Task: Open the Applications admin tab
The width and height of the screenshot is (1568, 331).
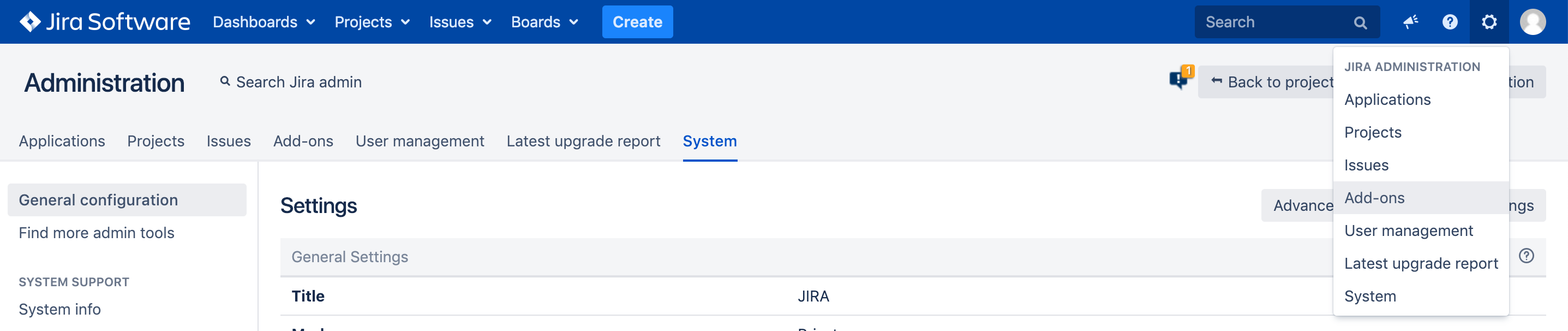Action: [62, 141]
